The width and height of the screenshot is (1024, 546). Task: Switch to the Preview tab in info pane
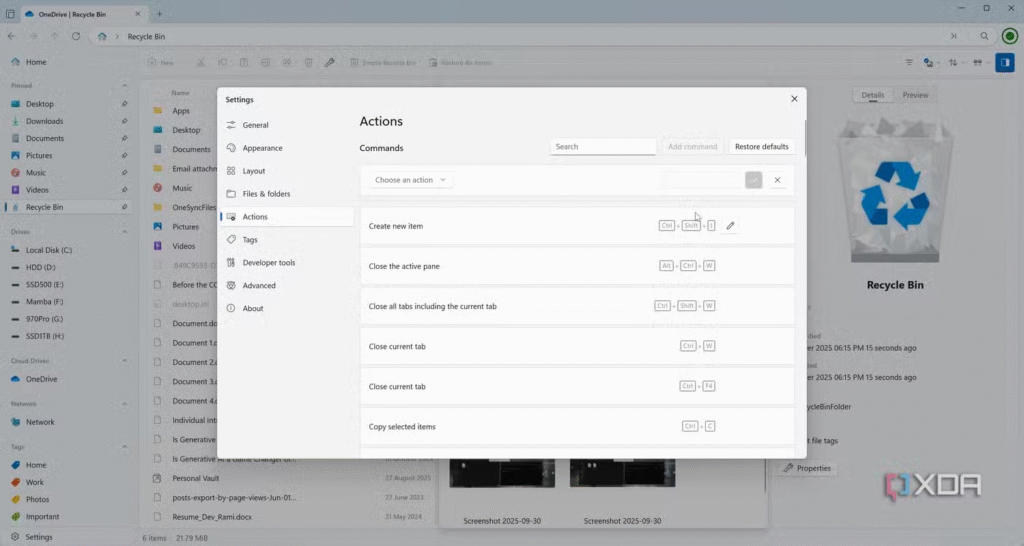(x=915, y=95)
